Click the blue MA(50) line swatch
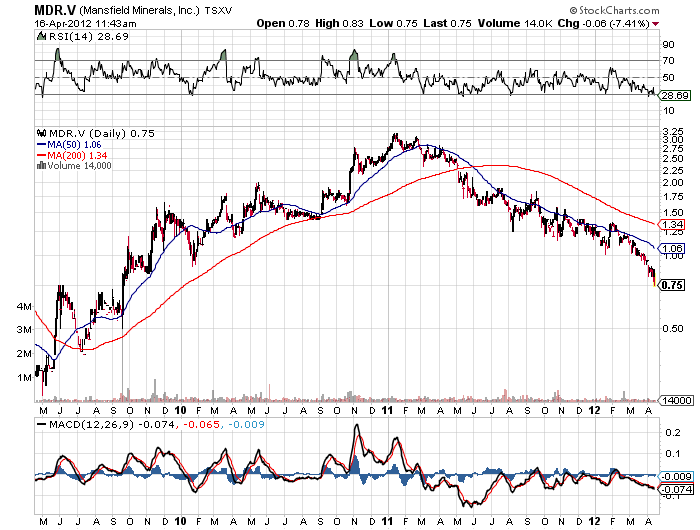700x530 pixels. 42,145
